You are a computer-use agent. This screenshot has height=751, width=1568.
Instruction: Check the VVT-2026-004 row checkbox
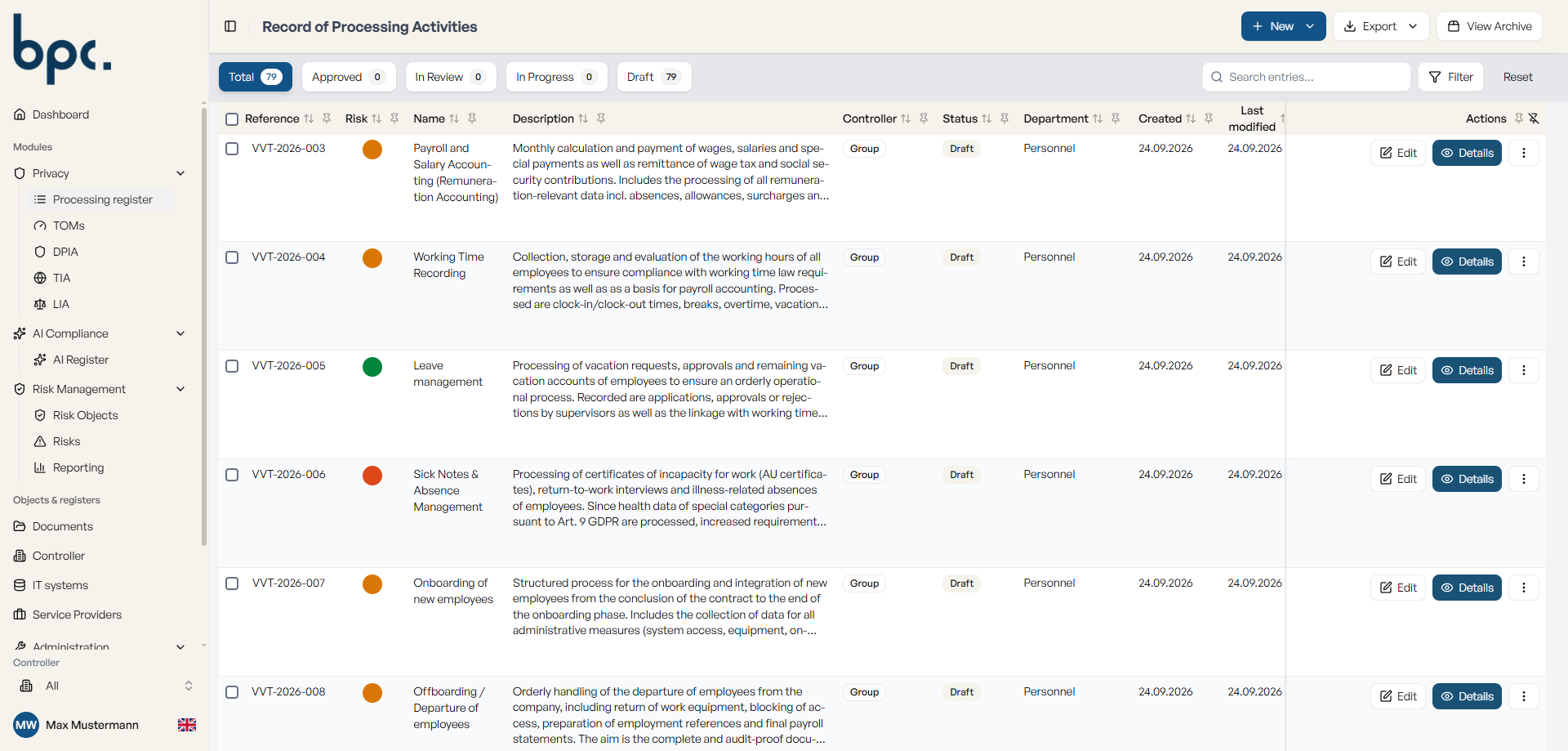click(x=232, y=257)
